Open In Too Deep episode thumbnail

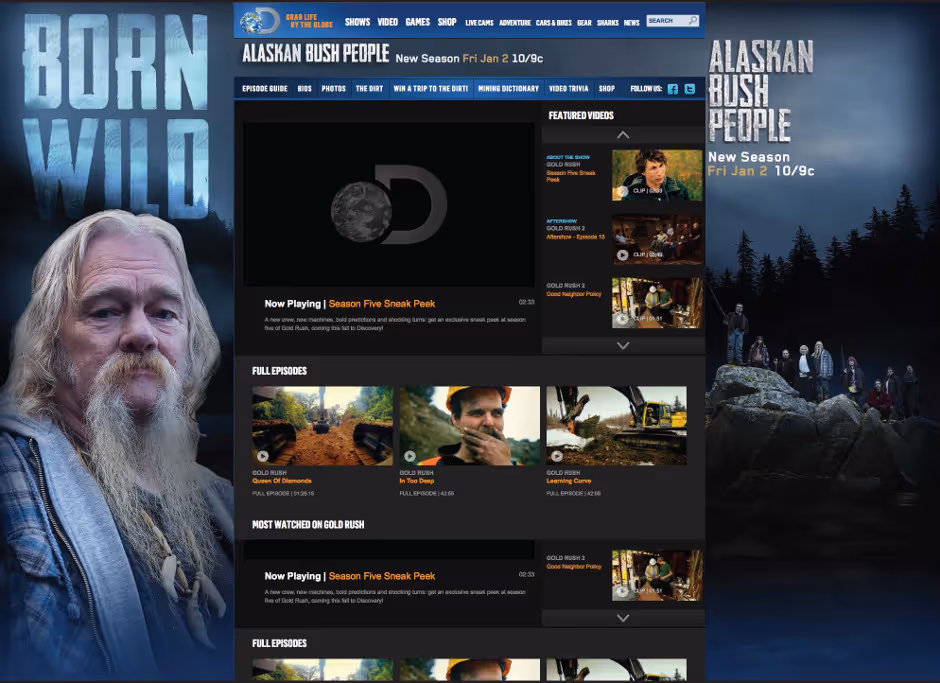(x=469, y=426)
